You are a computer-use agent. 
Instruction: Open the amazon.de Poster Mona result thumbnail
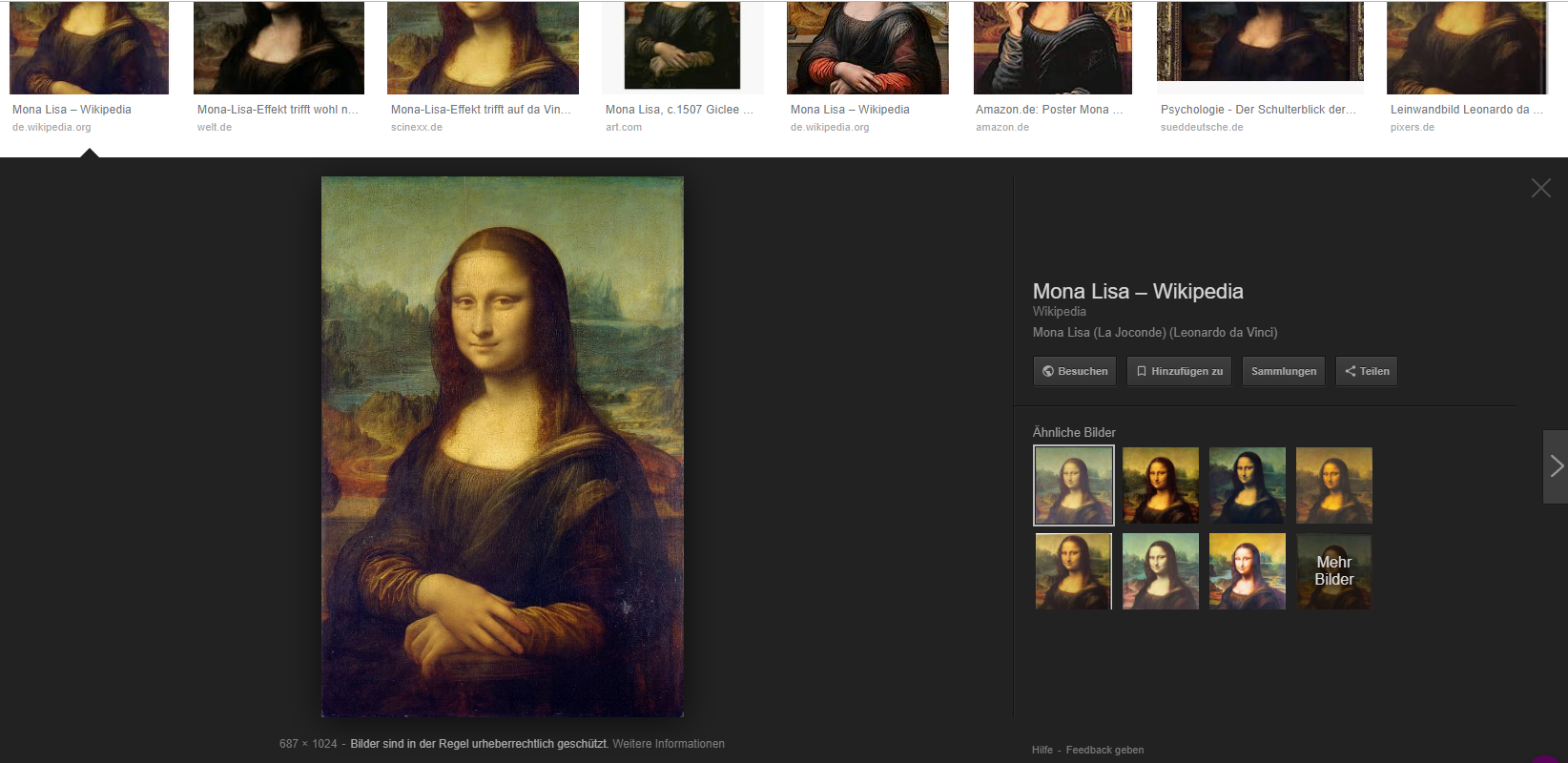tap(1053, 48)
